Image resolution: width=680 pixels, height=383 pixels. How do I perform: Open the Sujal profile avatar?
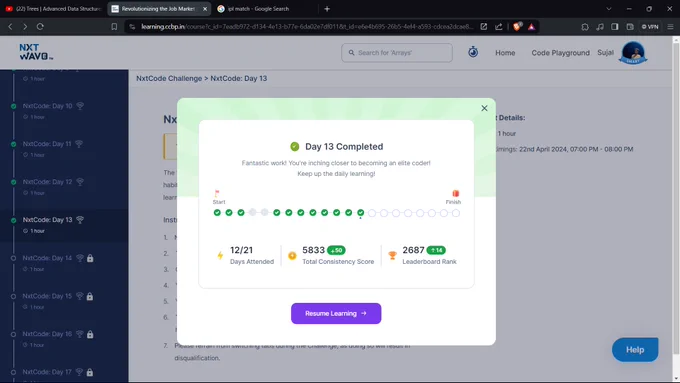(x=633, y=52)
